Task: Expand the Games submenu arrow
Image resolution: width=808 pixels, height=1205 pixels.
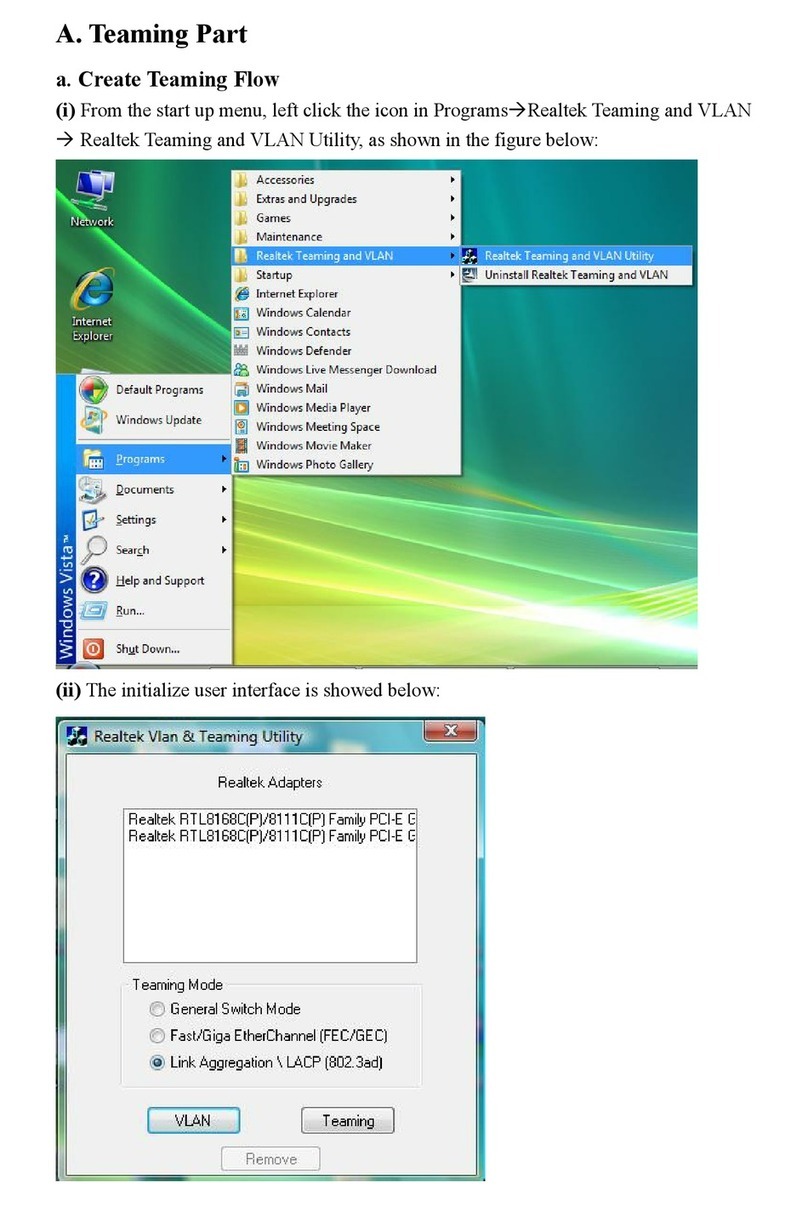Action: pyautogui.click(x=453, y=218)
